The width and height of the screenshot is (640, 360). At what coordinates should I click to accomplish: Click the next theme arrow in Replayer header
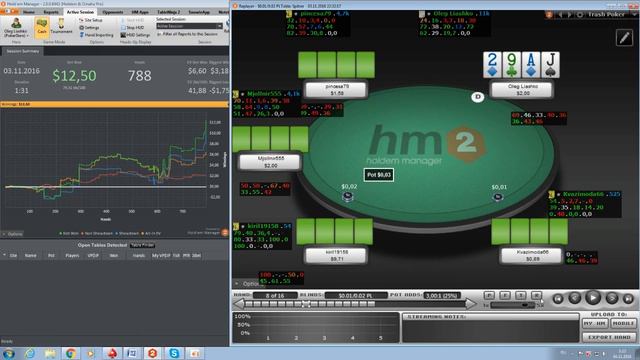[569, 15]
